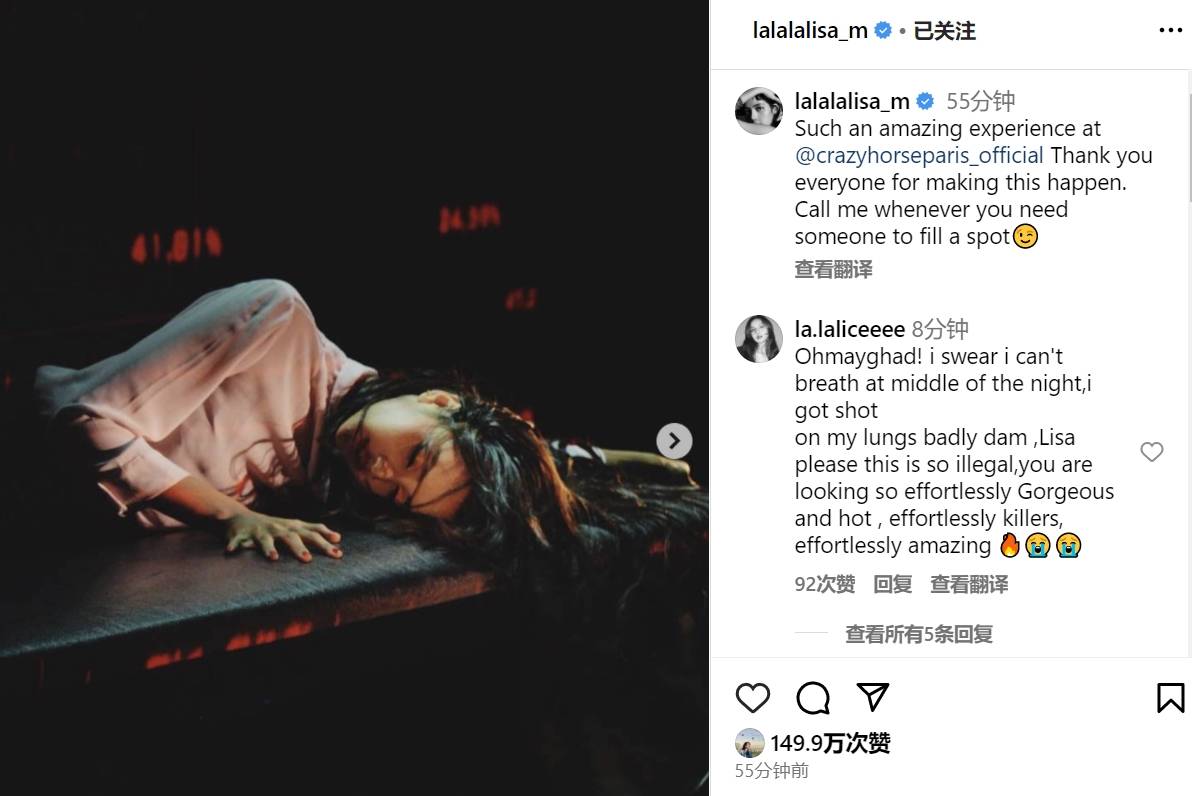The height and width of the screenshot is (796, 1192).
Task: Open the three-dots more options menu
Action: tap(1170, 30)
